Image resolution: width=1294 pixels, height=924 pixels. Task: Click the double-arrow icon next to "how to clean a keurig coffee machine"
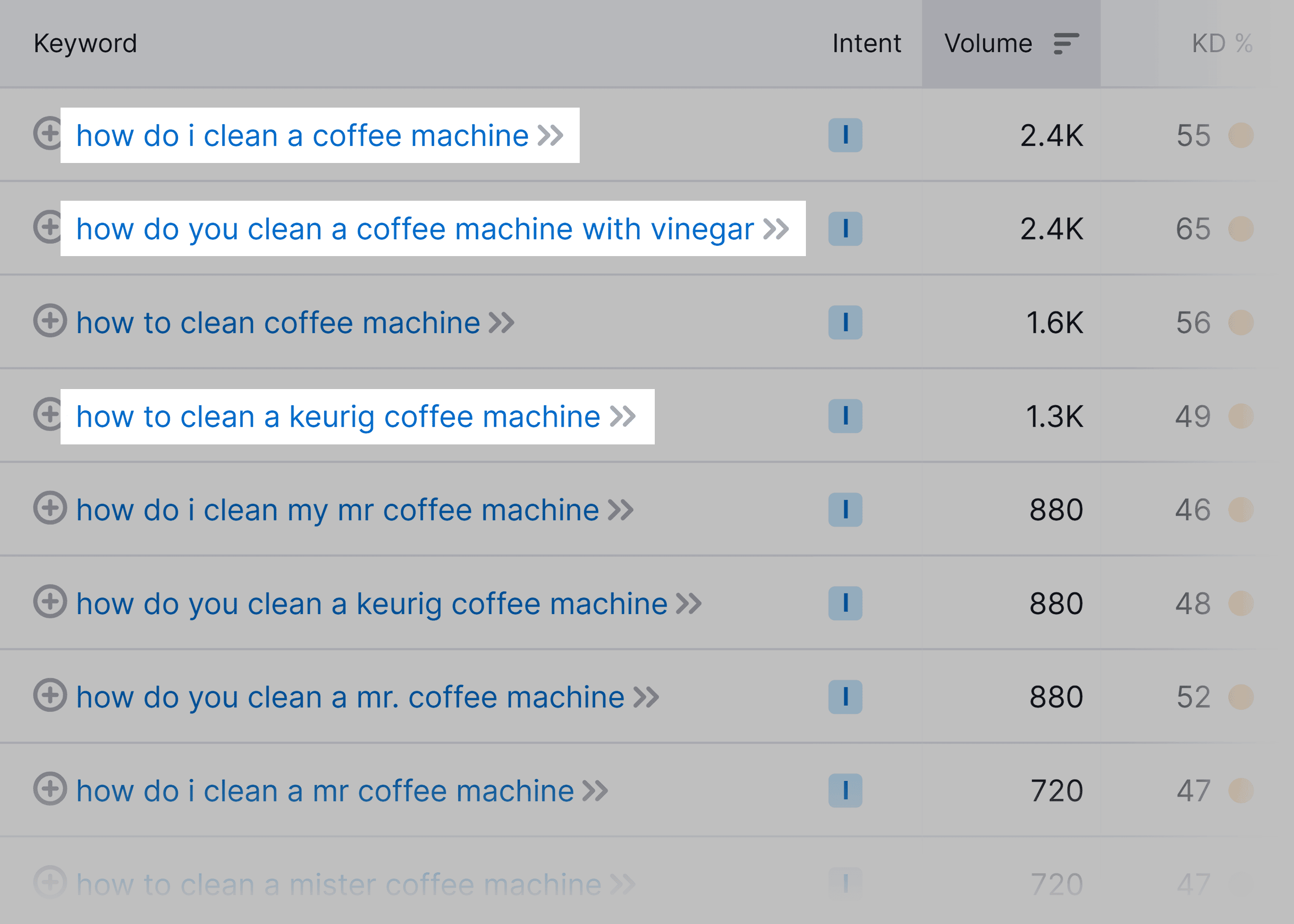624,416
